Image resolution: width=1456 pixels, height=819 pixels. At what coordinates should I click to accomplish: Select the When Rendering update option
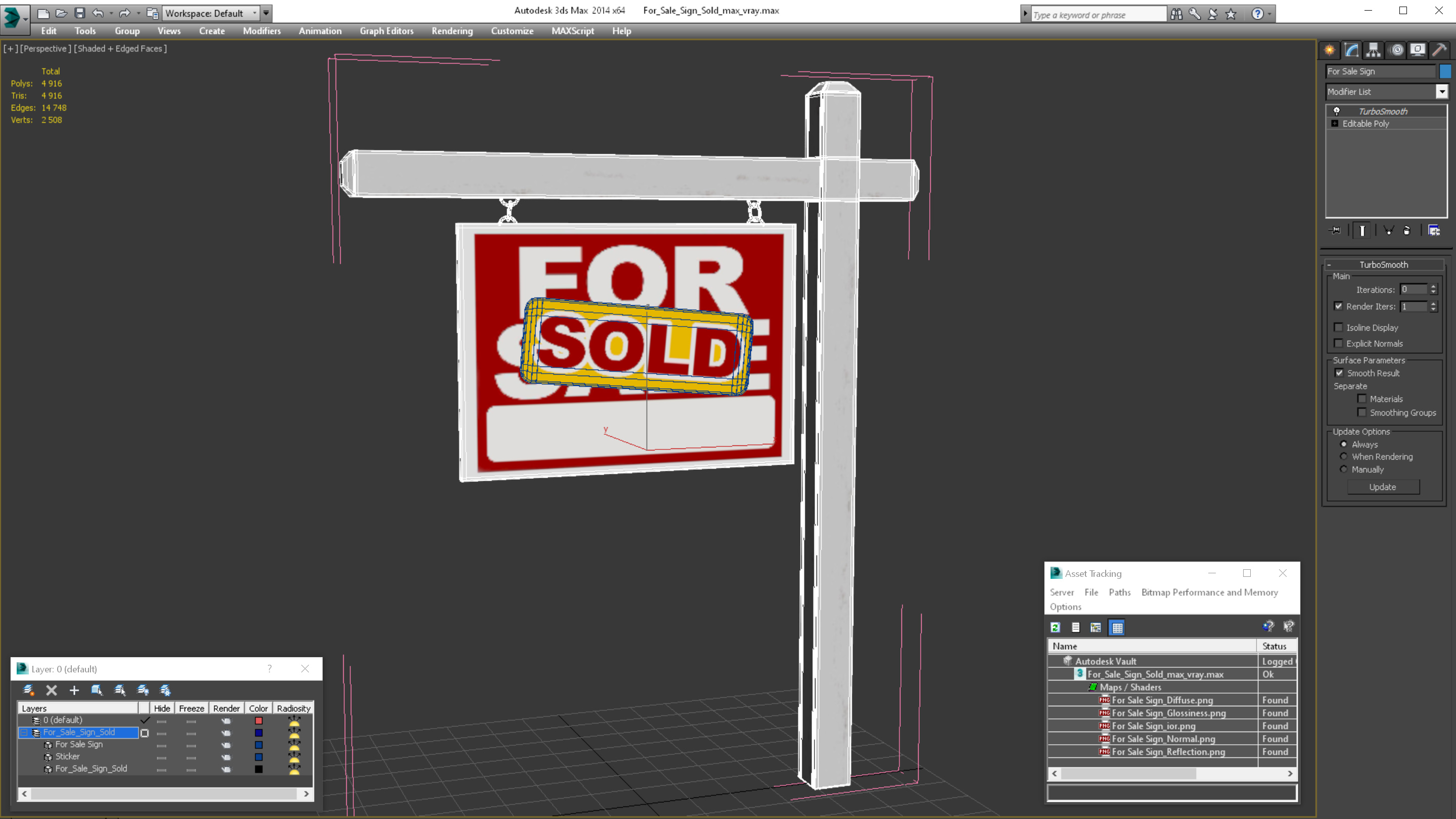[x=1344, y=457]
